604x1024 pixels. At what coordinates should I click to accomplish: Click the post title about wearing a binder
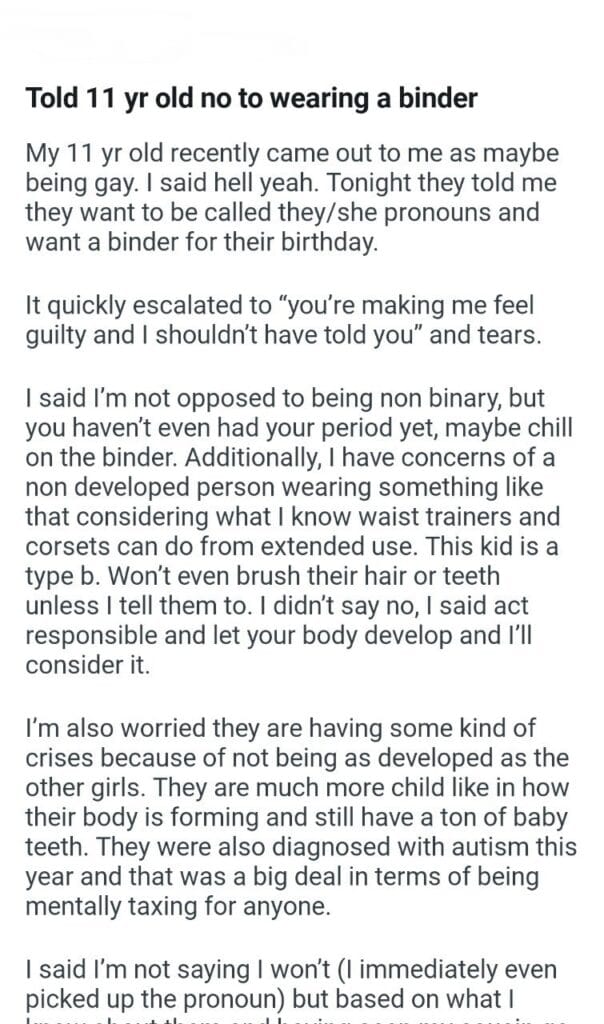252,98
